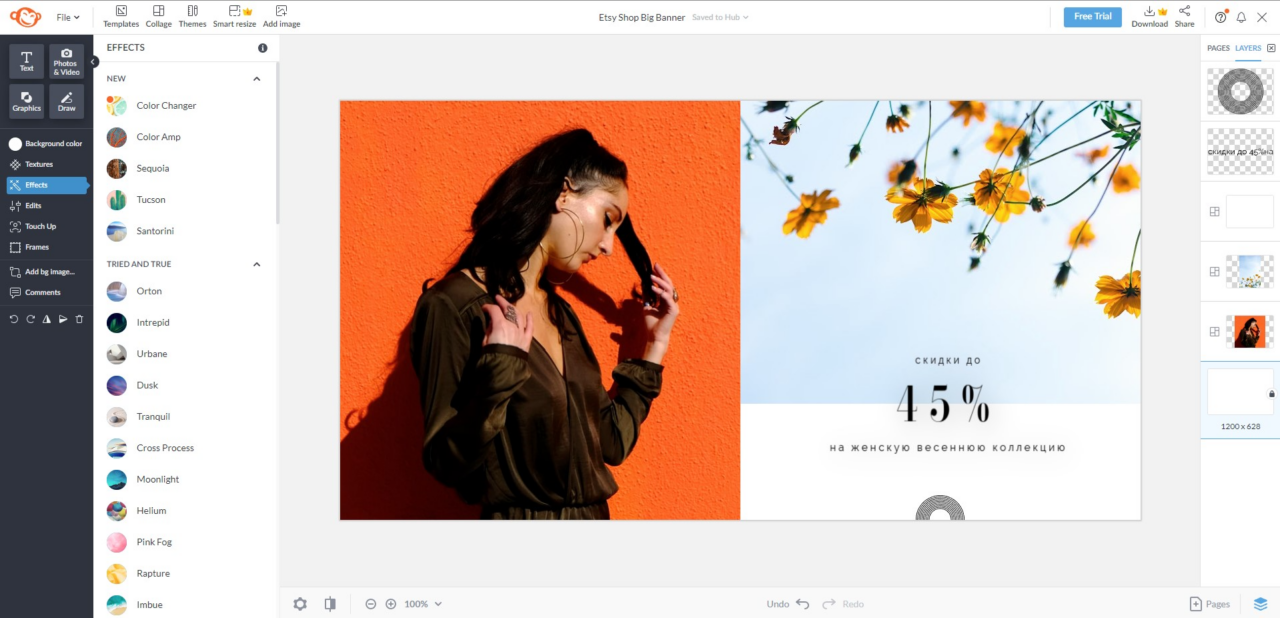Screen dimensions: 1280x618
Task: Open the 100% zoom level dropdown
Action: (422, 604)
